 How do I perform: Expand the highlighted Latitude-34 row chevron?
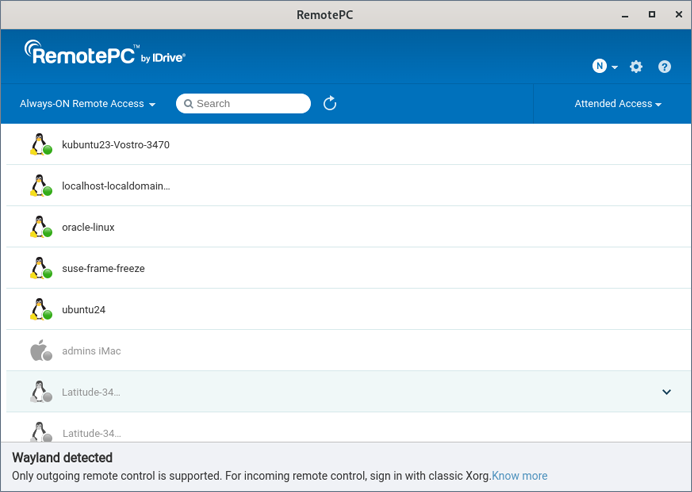point(667,392)
